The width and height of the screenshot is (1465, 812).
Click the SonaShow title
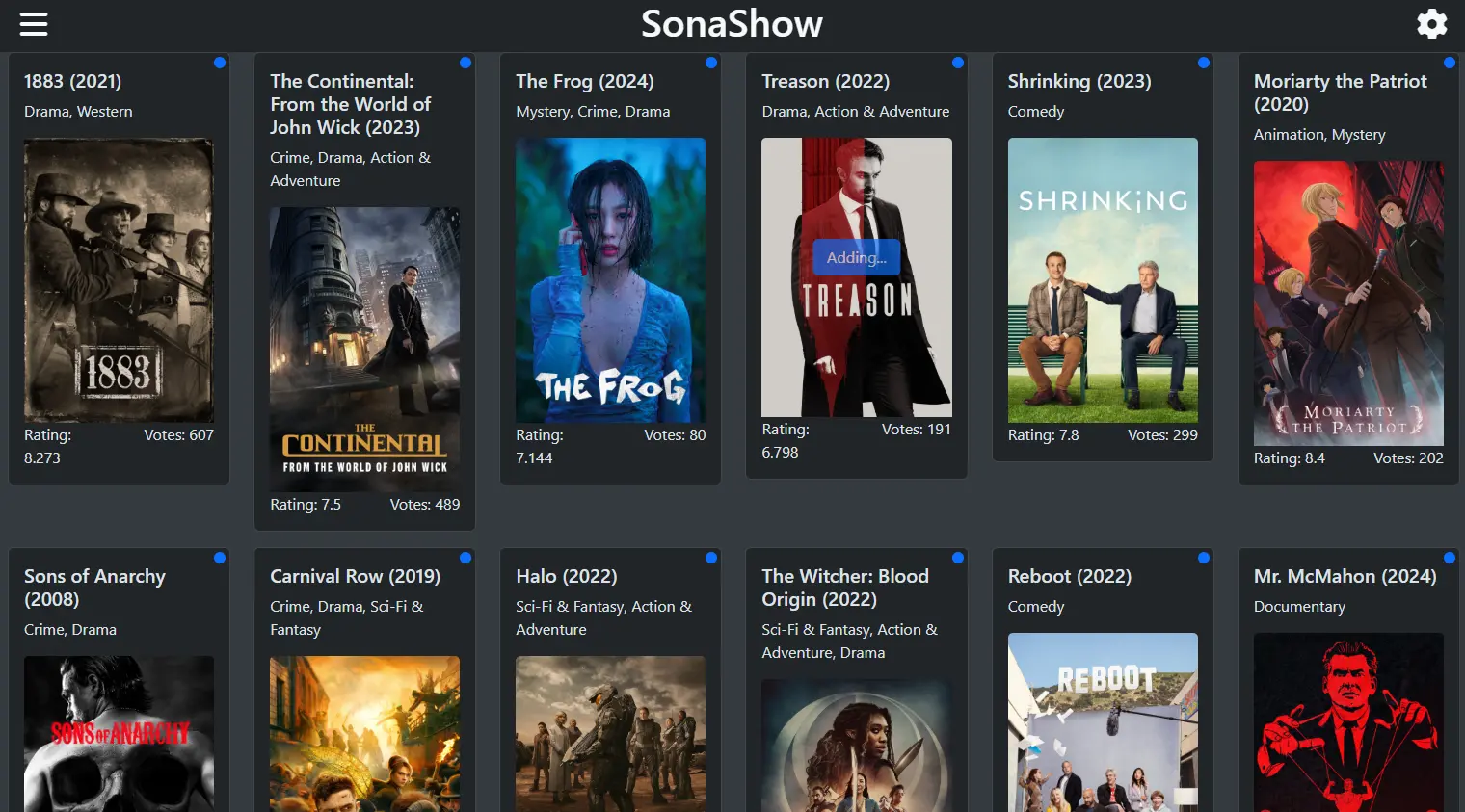(732, 24)
